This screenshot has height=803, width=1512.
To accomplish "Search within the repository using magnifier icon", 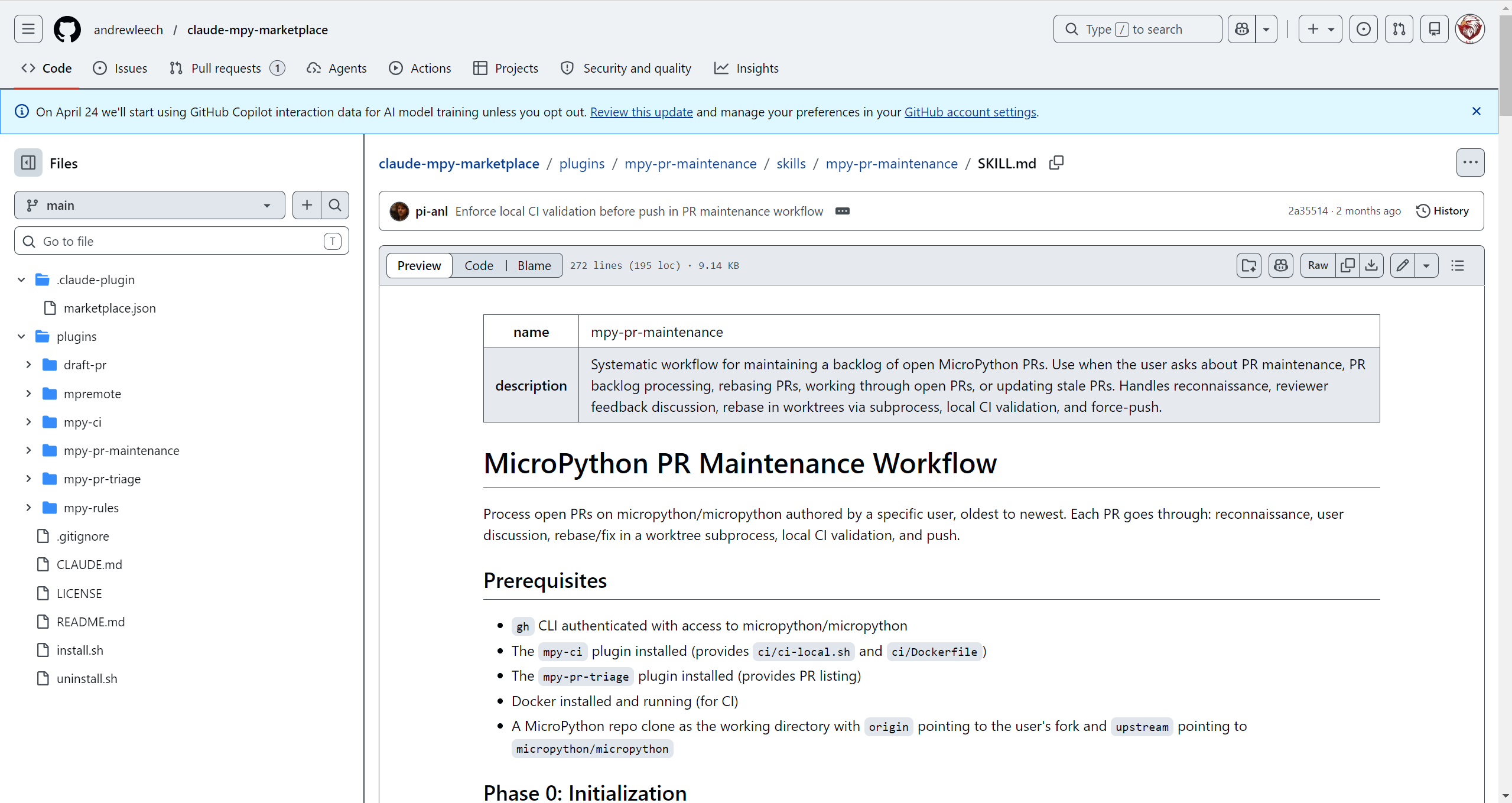I will pos(335,205).
